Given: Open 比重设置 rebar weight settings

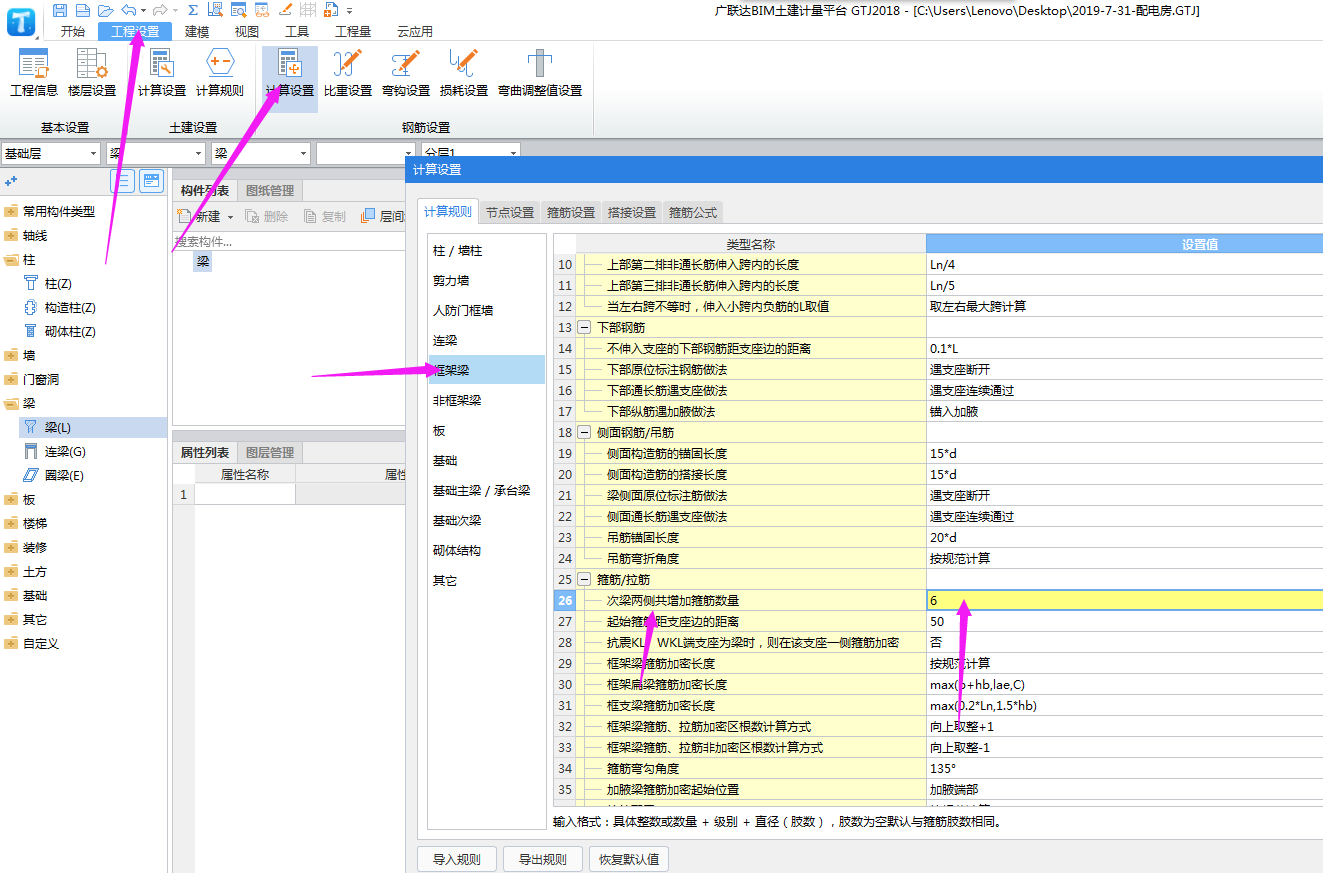Looking at the screenshot, I should click(348, 72).
